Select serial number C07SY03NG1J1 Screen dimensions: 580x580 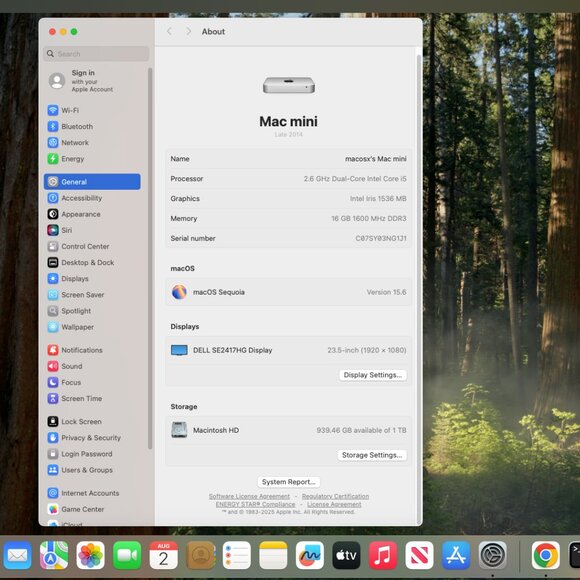tap(381, 239)
